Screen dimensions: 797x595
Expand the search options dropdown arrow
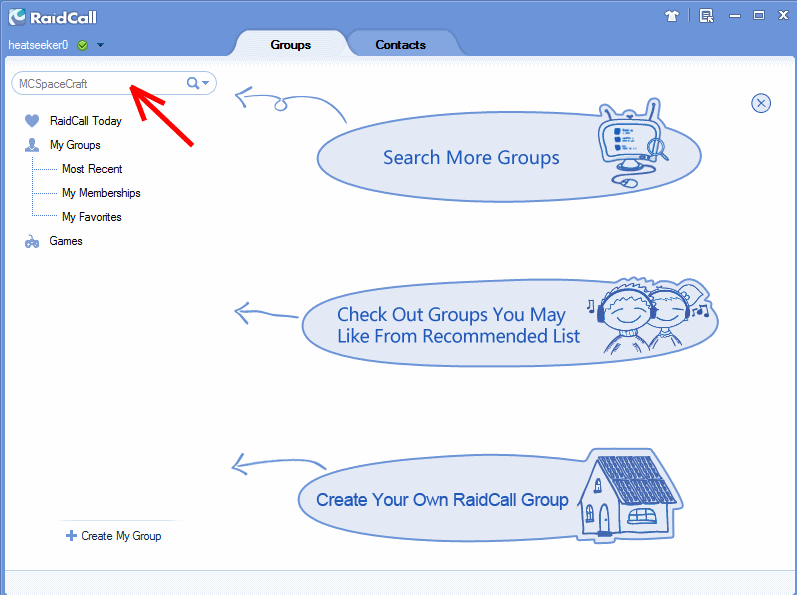(205, 83)
